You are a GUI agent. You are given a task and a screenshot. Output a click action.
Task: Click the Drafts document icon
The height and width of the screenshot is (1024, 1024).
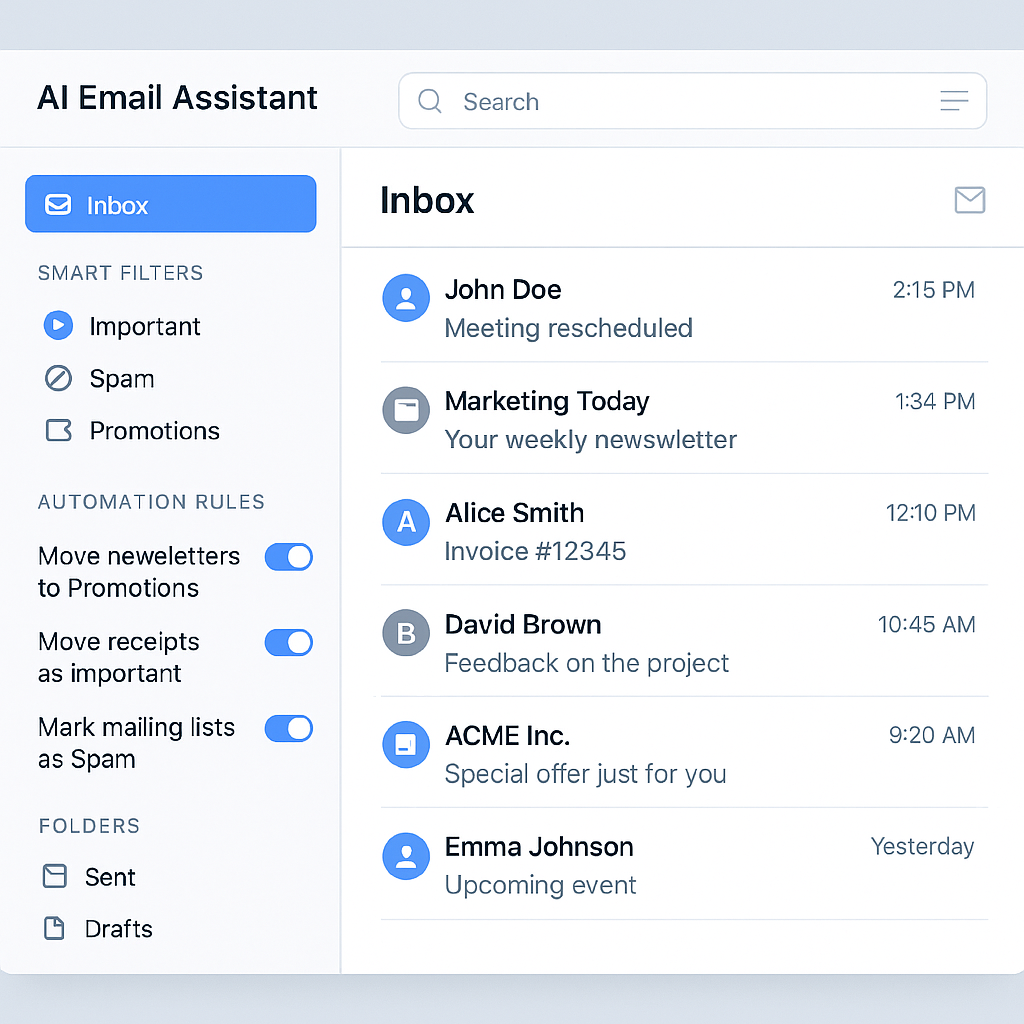(x=54, y=928)
